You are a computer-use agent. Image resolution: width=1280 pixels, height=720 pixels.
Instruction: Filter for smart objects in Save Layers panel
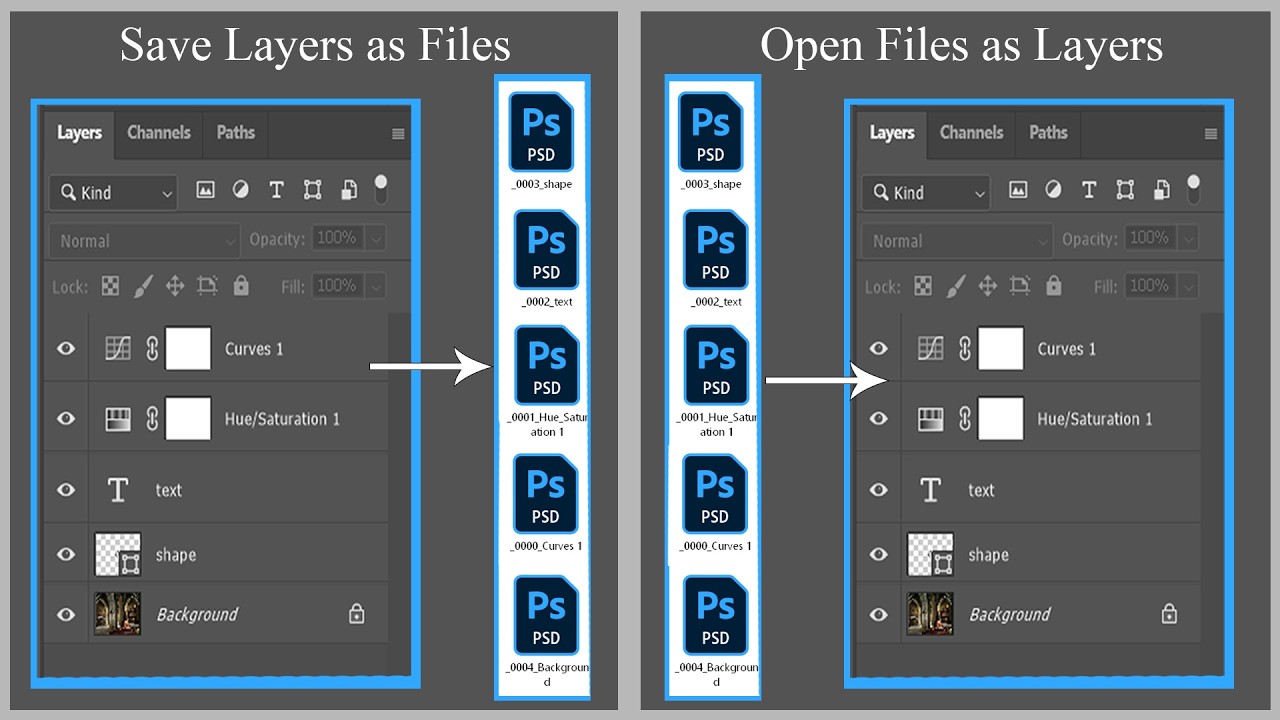click(x=348, y=190)
